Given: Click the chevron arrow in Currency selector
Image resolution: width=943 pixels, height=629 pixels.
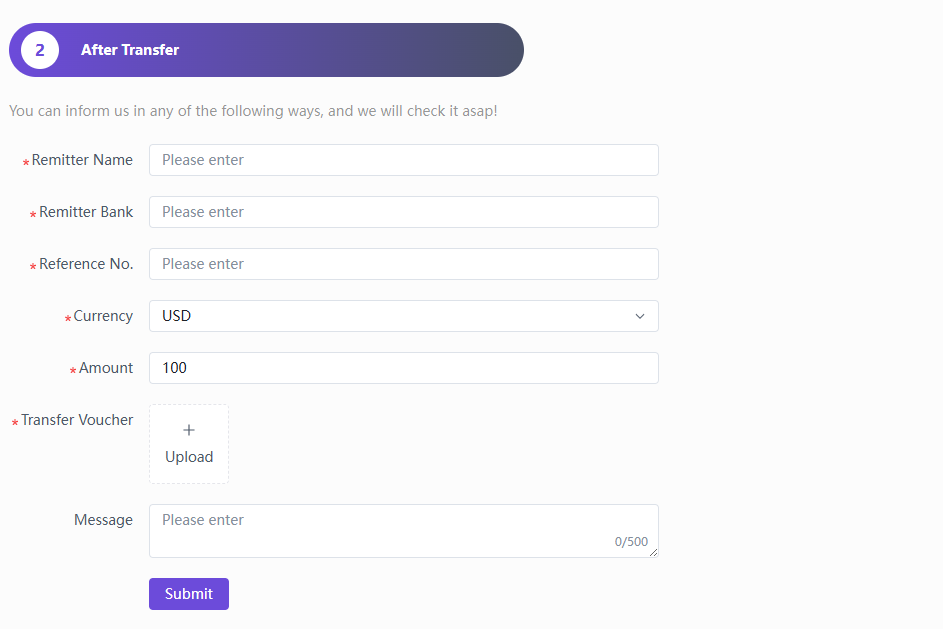Looking at the screenshot, I should click(640, 316).
